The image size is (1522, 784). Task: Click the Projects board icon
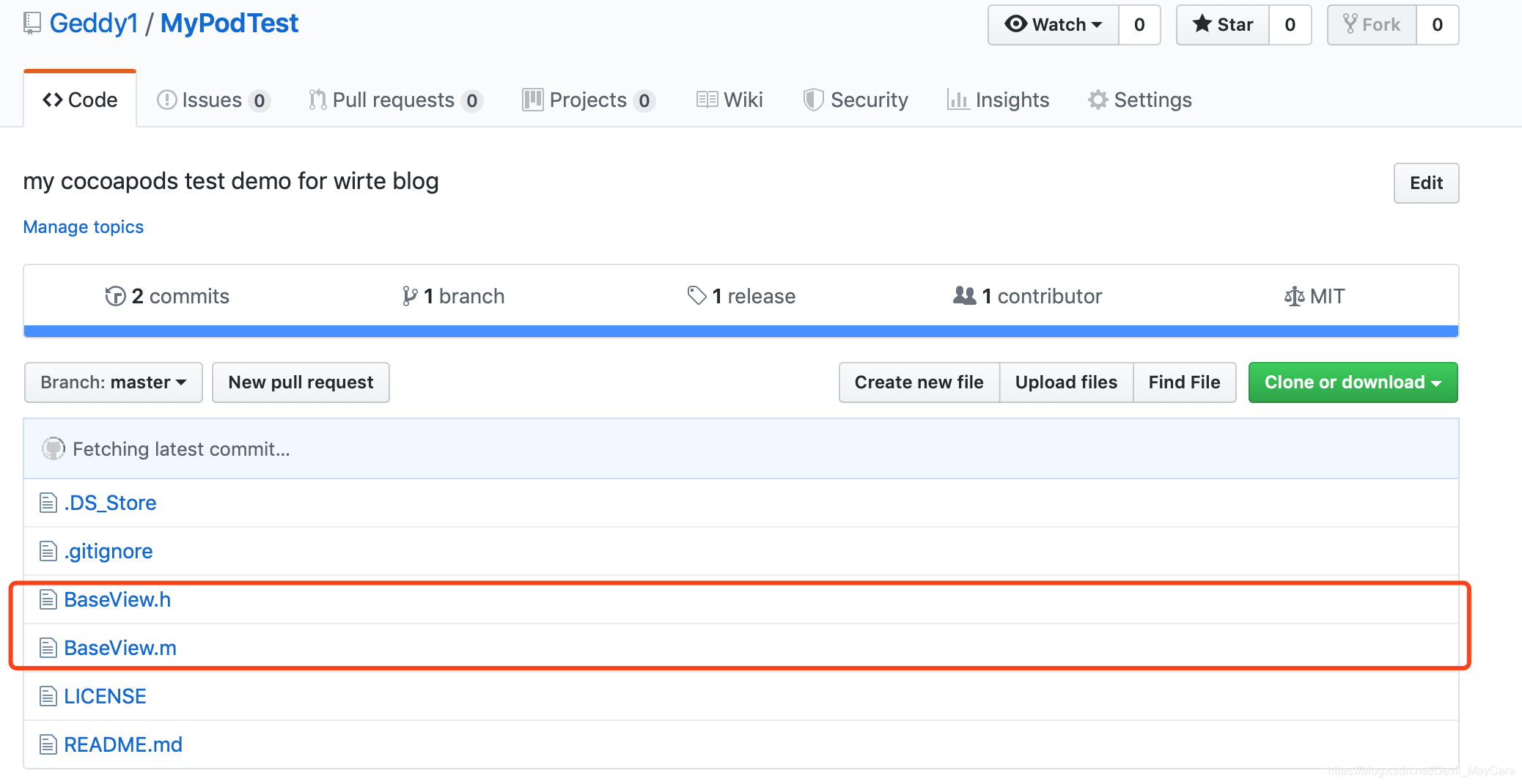[x=532, y=100]
